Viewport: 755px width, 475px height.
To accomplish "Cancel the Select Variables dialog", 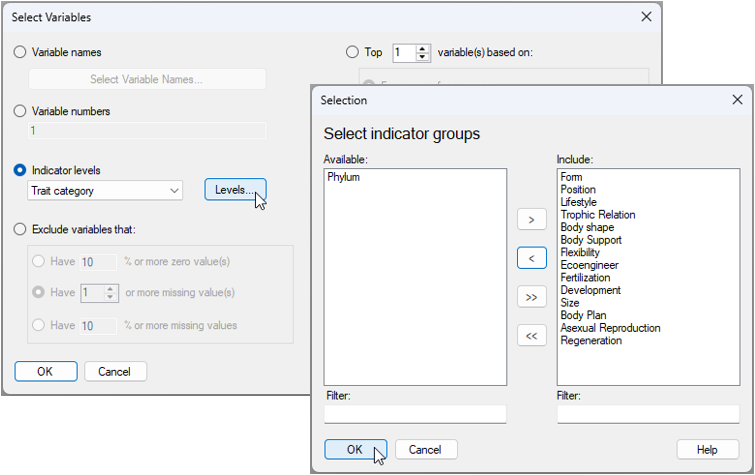I will 115,371.
